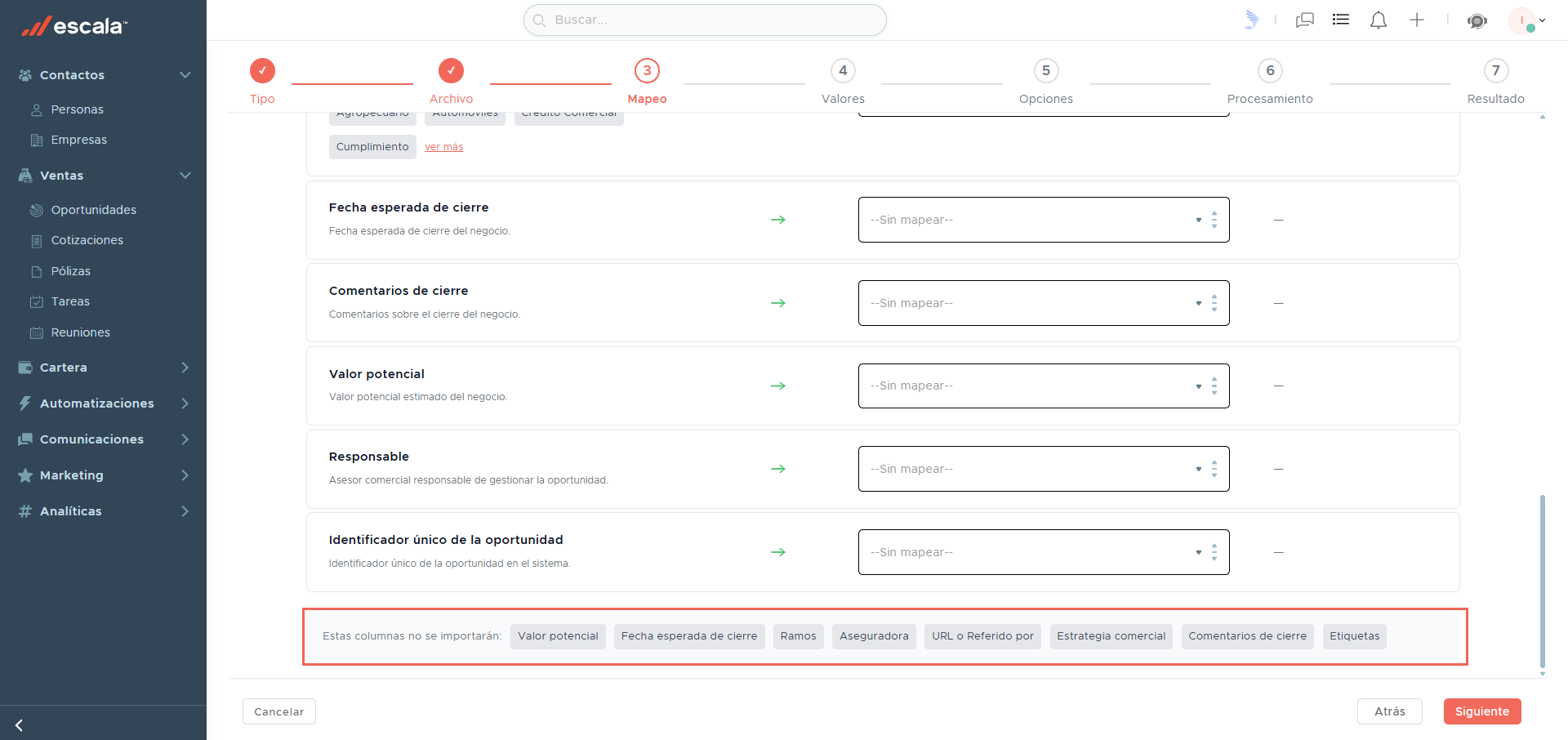Click the Pólizas file icon
The image size is (1568, 740).
36,271
